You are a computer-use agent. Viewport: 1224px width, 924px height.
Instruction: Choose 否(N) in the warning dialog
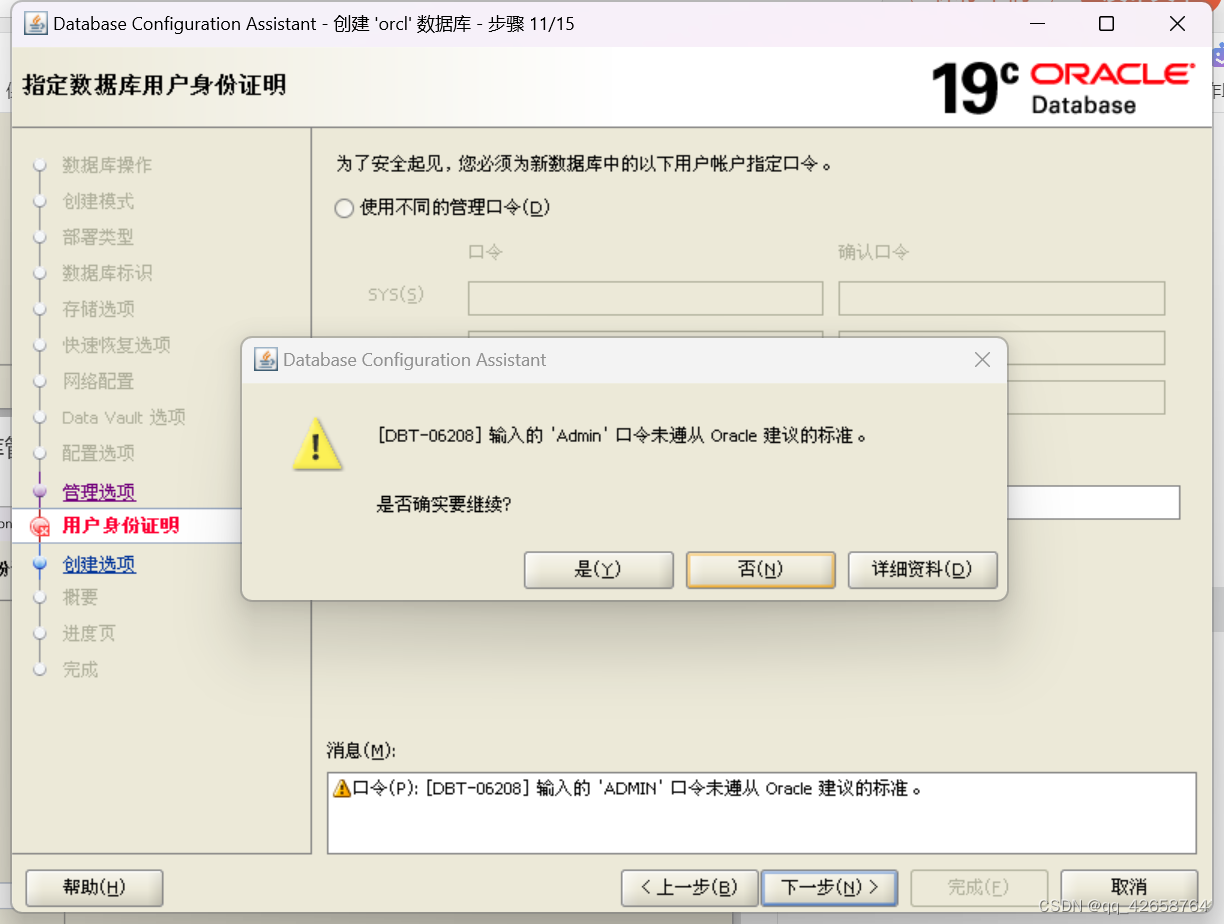coord(760,570)
